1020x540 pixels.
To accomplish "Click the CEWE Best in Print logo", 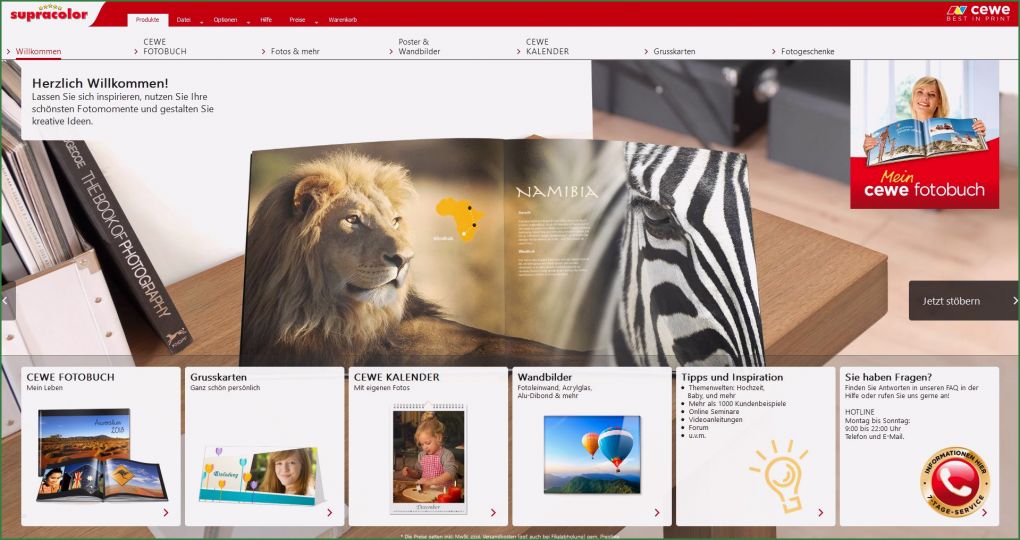I will 978,13.
